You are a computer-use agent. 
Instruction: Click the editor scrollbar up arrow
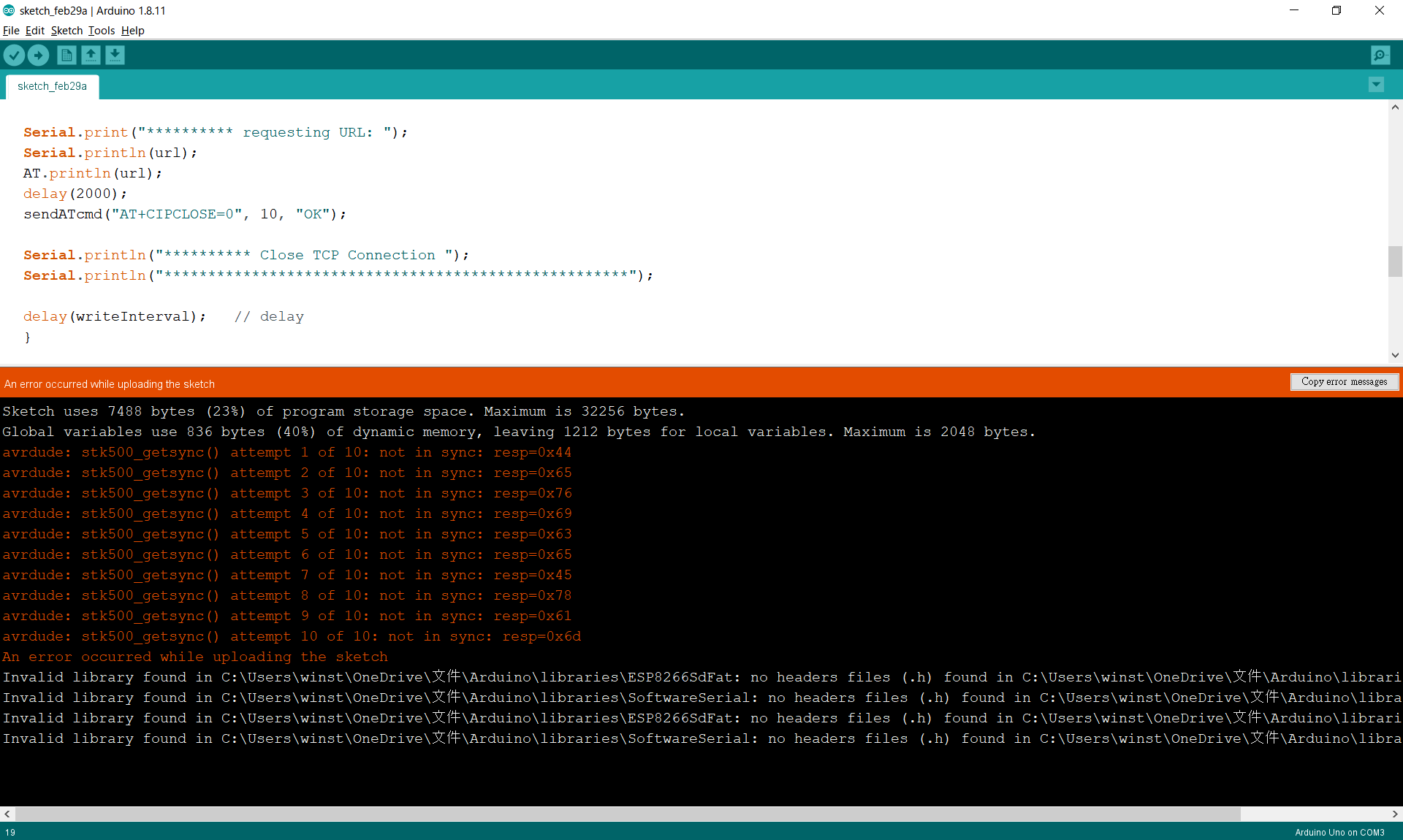tap(1395, 107)
